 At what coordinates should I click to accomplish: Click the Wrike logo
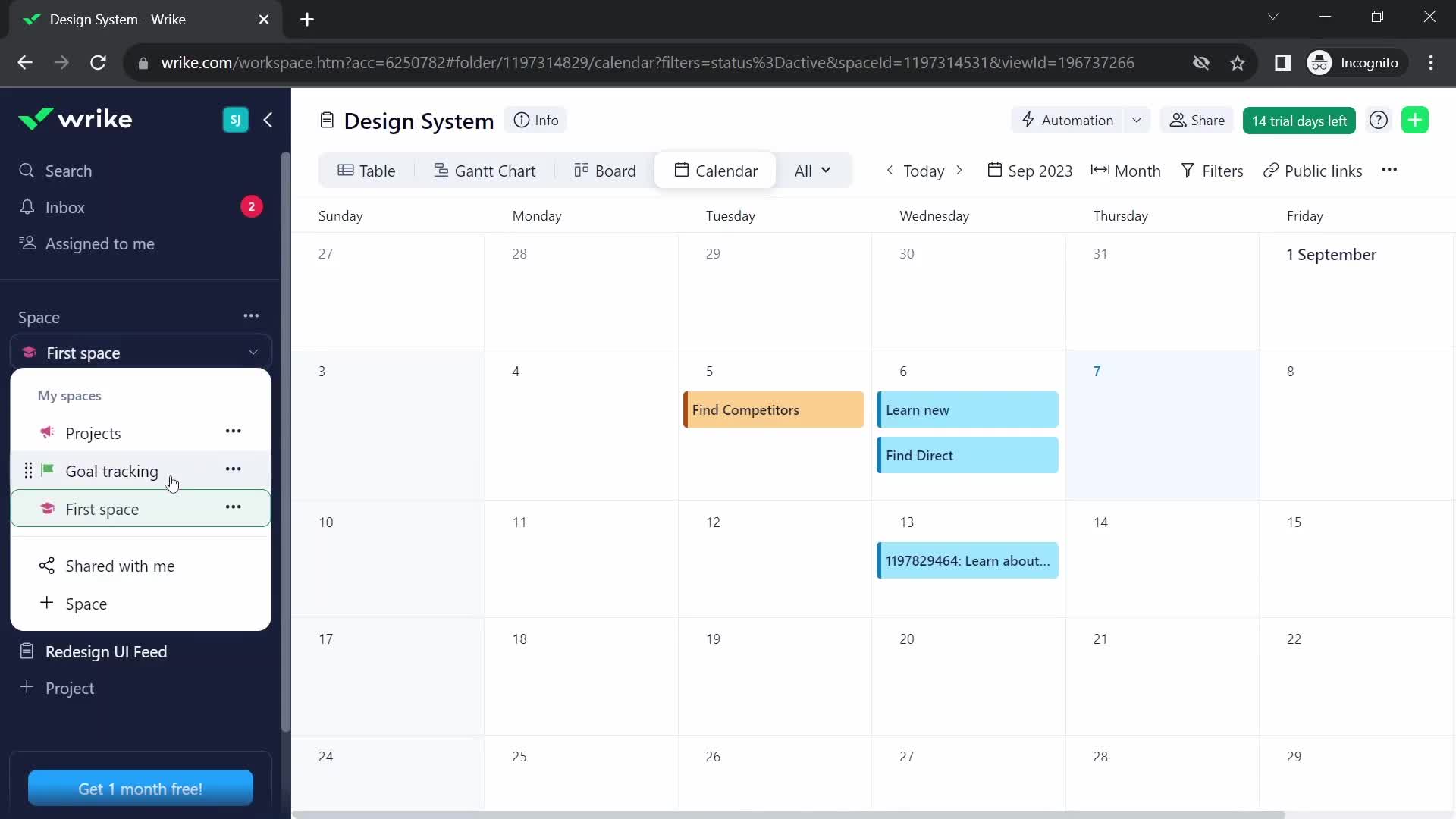75,119
